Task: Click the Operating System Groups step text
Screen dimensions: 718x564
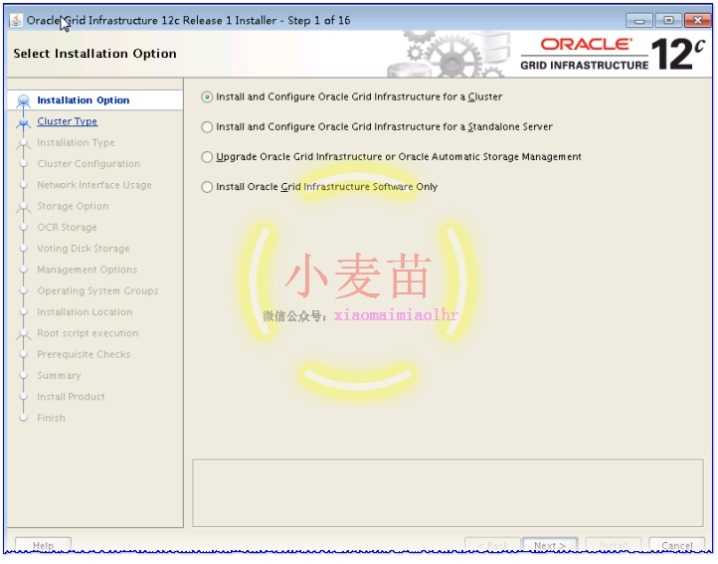Action: tap(98, 291)
